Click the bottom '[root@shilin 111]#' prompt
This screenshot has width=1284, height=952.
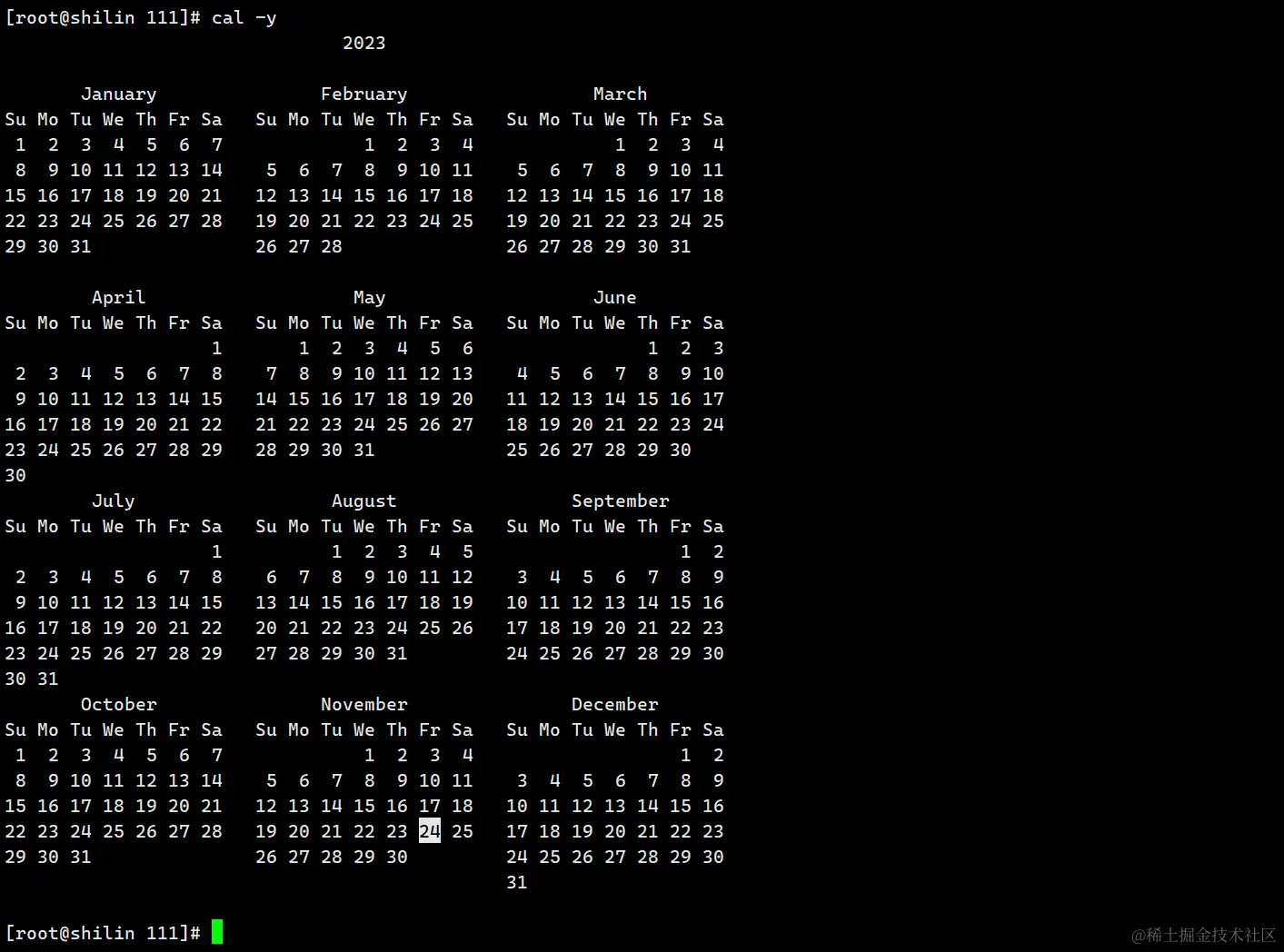(x=103, y=933)
